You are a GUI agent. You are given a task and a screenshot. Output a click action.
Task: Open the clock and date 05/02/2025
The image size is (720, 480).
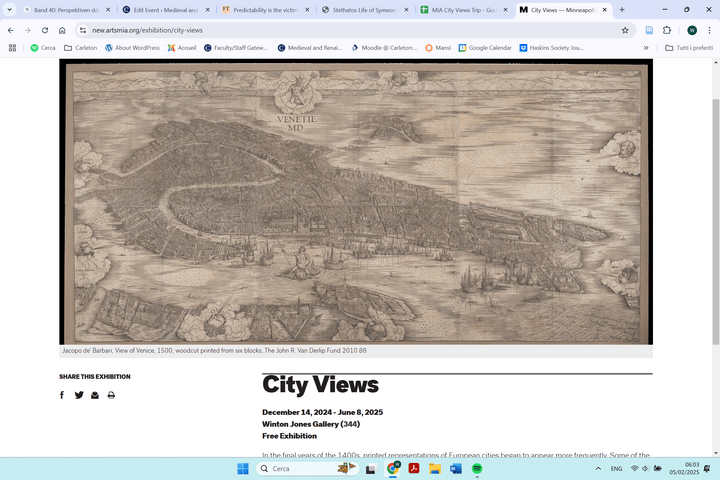[x=684, y=469]
